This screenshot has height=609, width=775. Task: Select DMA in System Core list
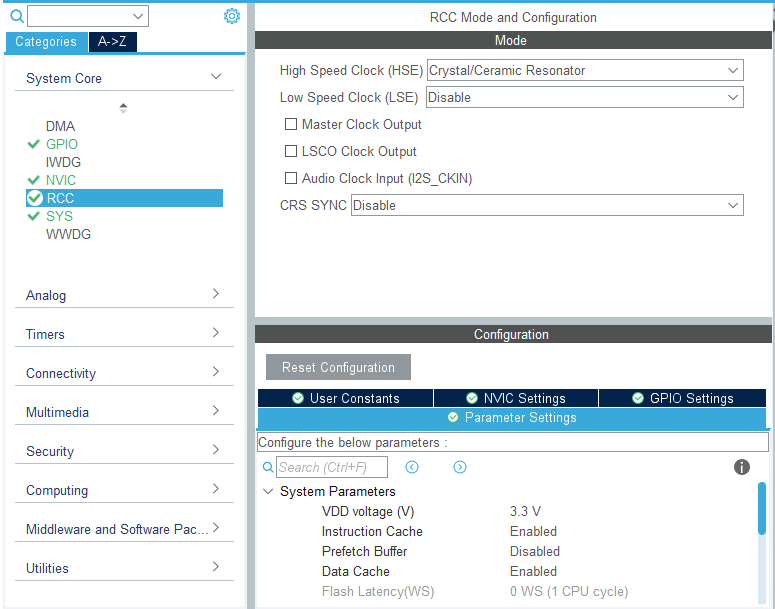point(60,126)
